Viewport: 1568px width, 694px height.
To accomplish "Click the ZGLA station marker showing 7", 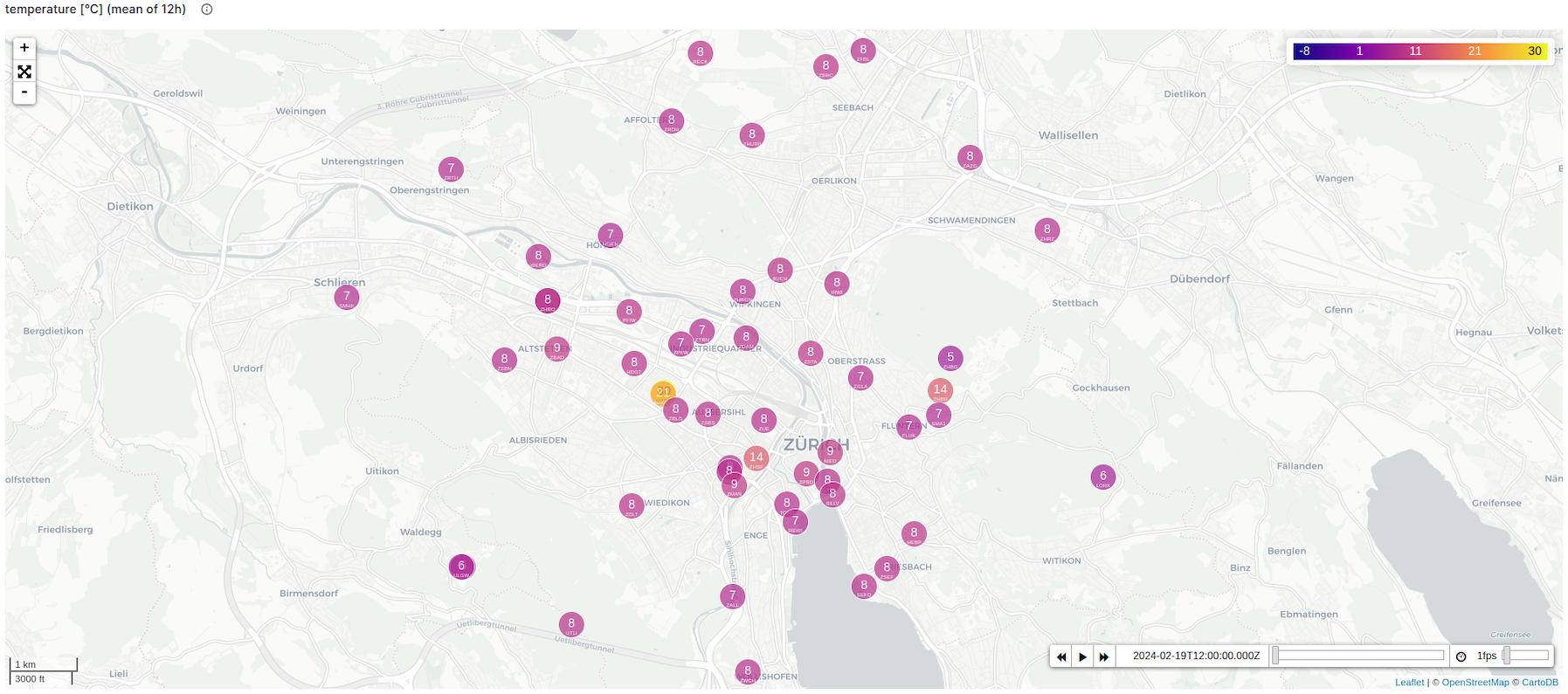I will (x=860, y=378).
